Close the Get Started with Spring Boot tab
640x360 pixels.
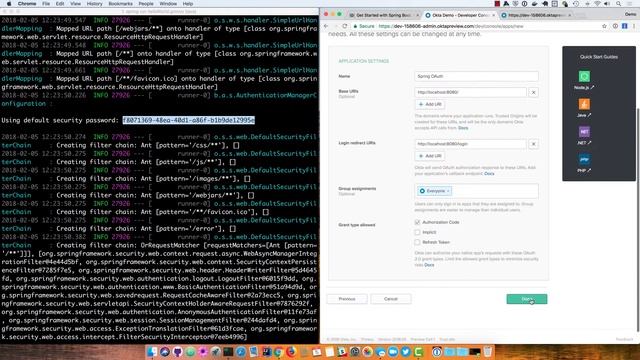pos(417,15)
